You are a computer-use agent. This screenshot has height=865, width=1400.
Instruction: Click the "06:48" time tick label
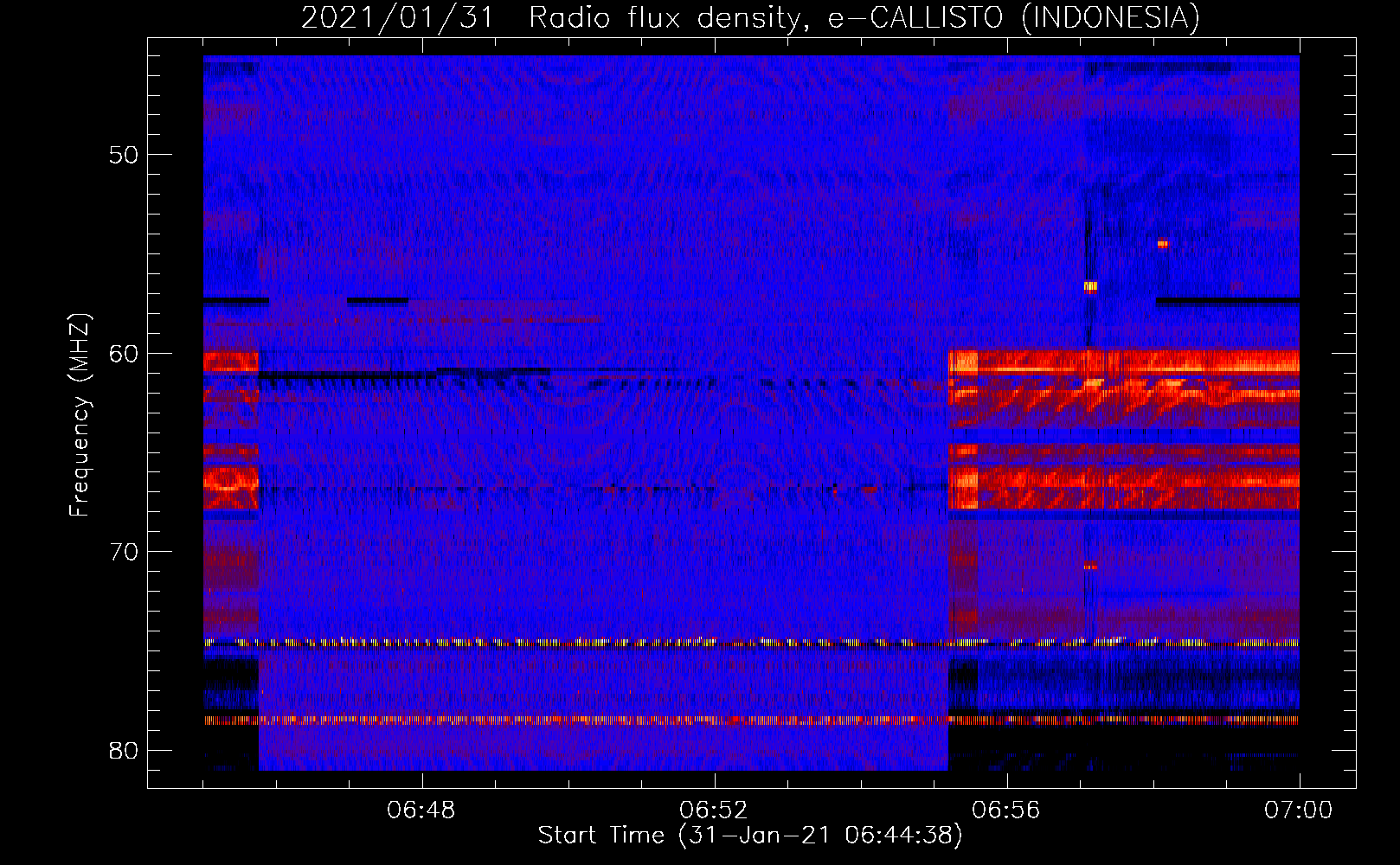point(421,811)
